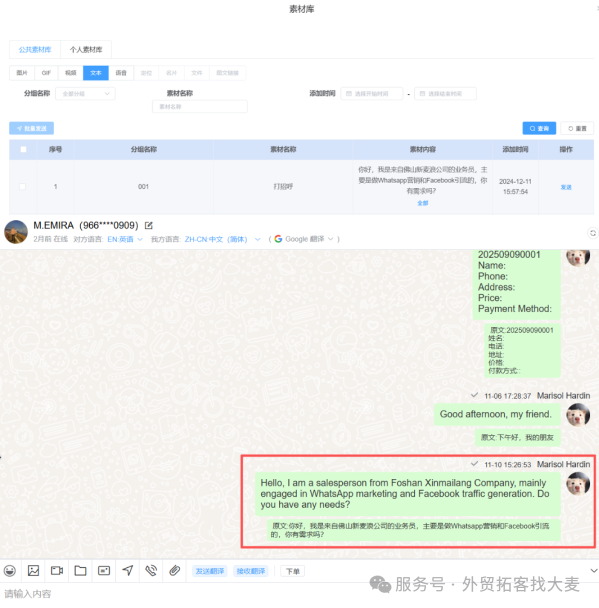599x608 pixels.
Task: Click the blue 查询 search button
Action: pyautogui.click(x=539, y=128)
